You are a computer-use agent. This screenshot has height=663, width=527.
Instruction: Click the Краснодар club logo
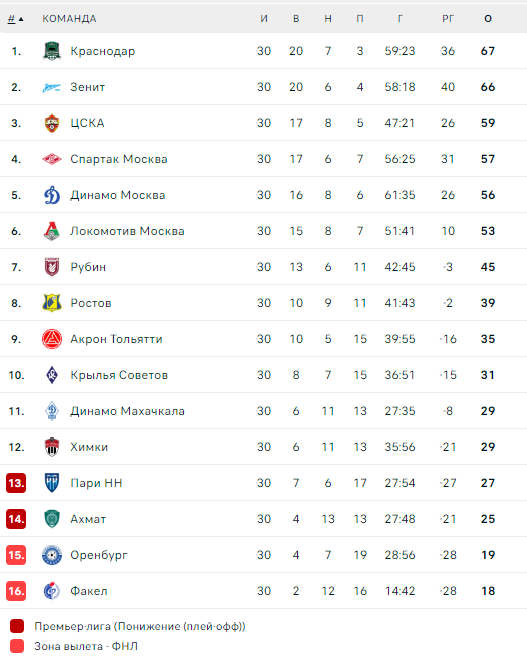(52, 51)
